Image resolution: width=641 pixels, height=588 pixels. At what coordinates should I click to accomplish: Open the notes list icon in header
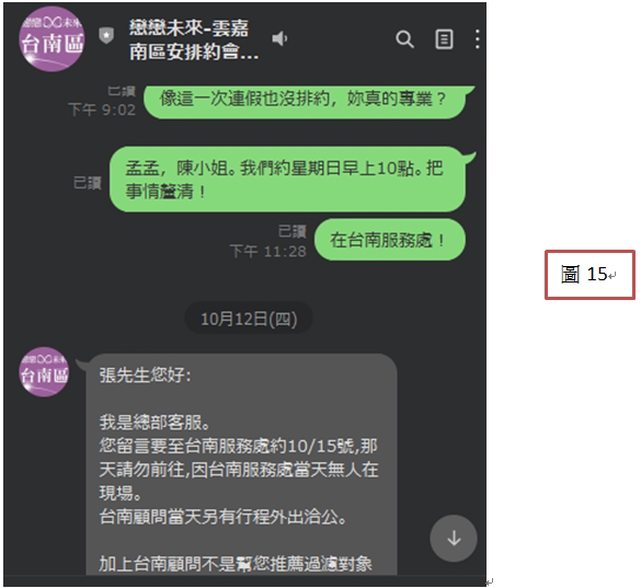tap(444, 40)
